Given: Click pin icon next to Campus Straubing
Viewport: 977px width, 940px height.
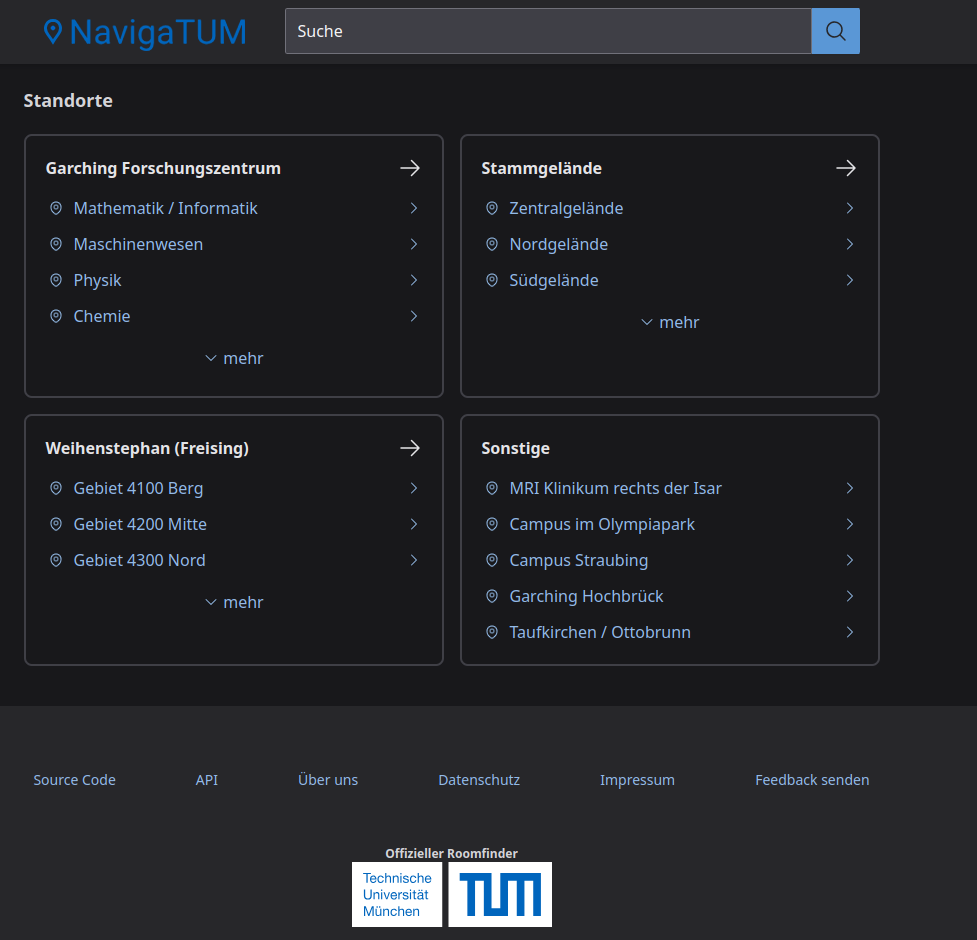Looking at the screenshot, I should click(x=492, y=561).
